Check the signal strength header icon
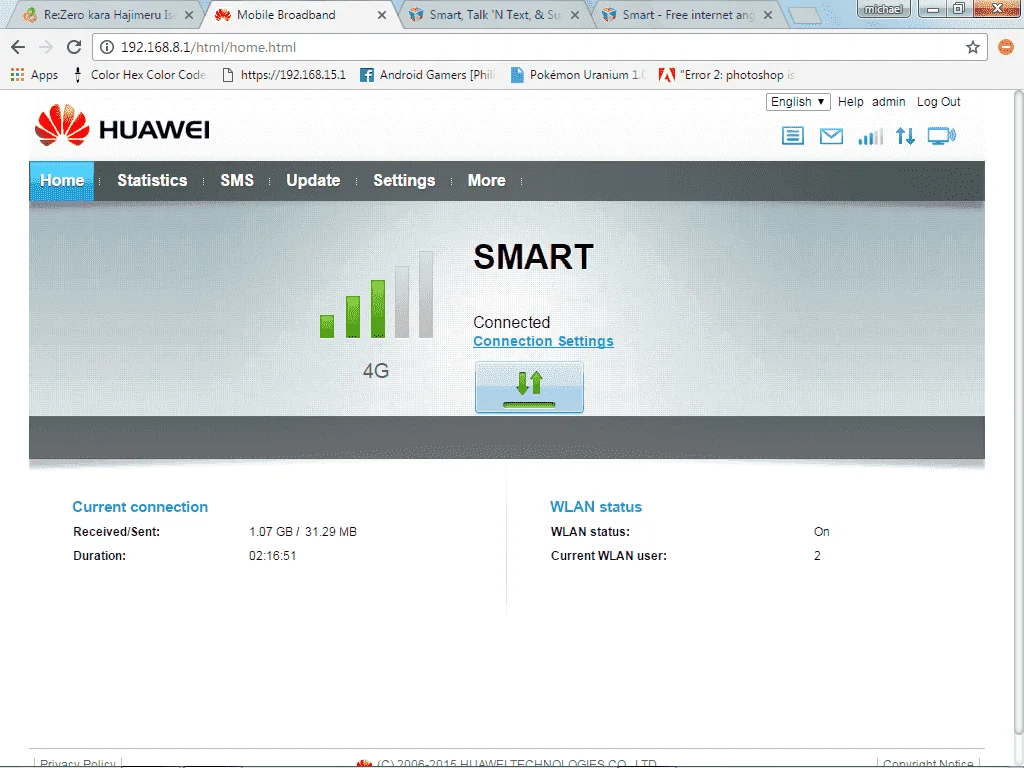The height and width of the screenshot is (768, 1024). tap(870, 136)
